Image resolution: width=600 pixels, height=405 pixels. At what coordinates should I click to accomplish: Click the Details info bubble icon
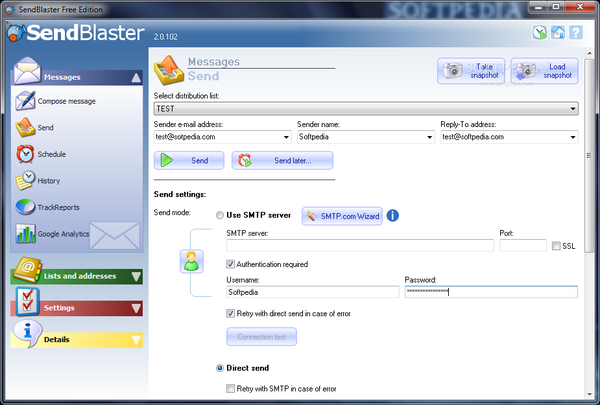point(28,333)
